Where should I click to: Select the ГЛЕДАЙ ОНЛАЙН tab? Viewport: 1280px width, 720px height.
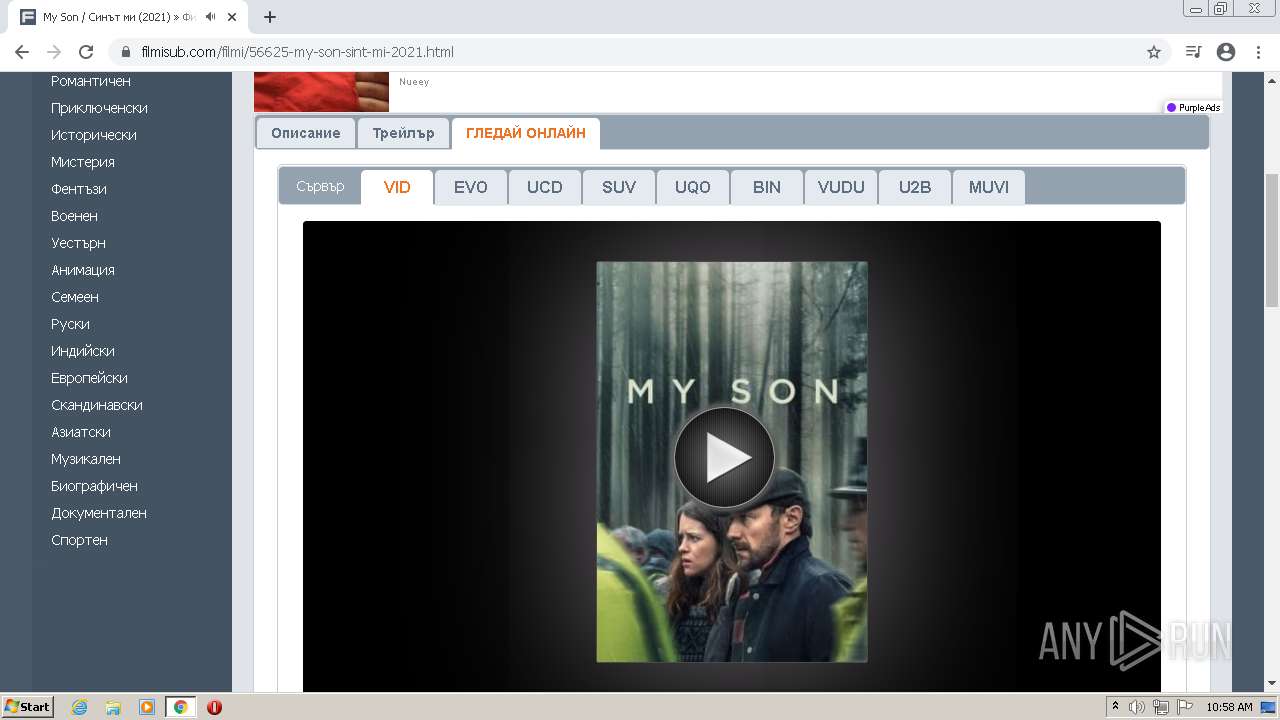tap(526, 133)
